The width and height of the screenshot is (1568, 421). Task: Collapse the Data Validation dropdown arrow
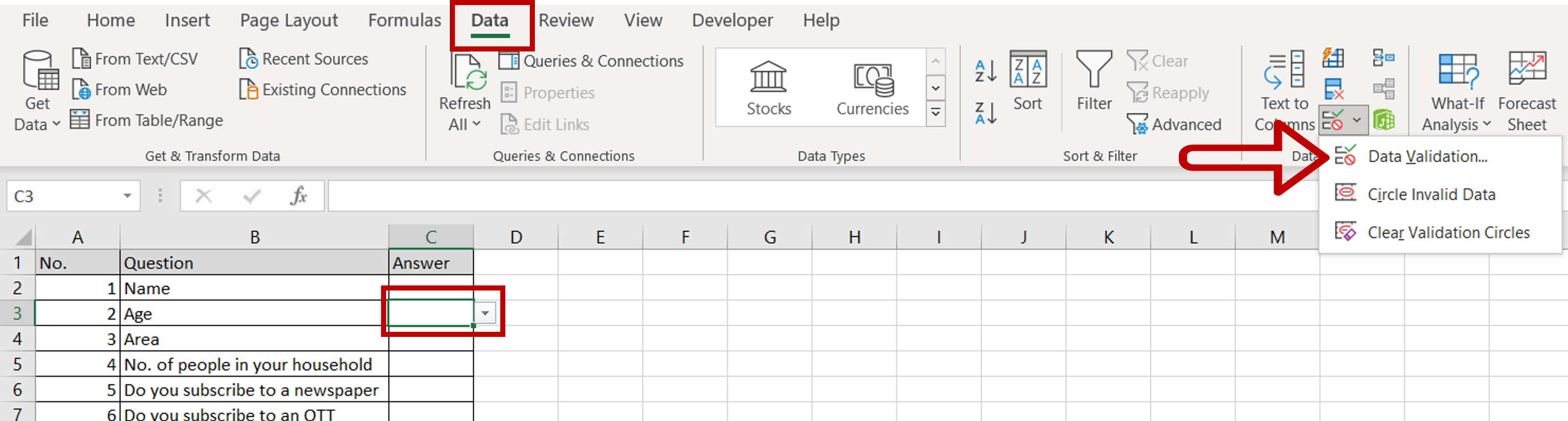coord(1357,120)
